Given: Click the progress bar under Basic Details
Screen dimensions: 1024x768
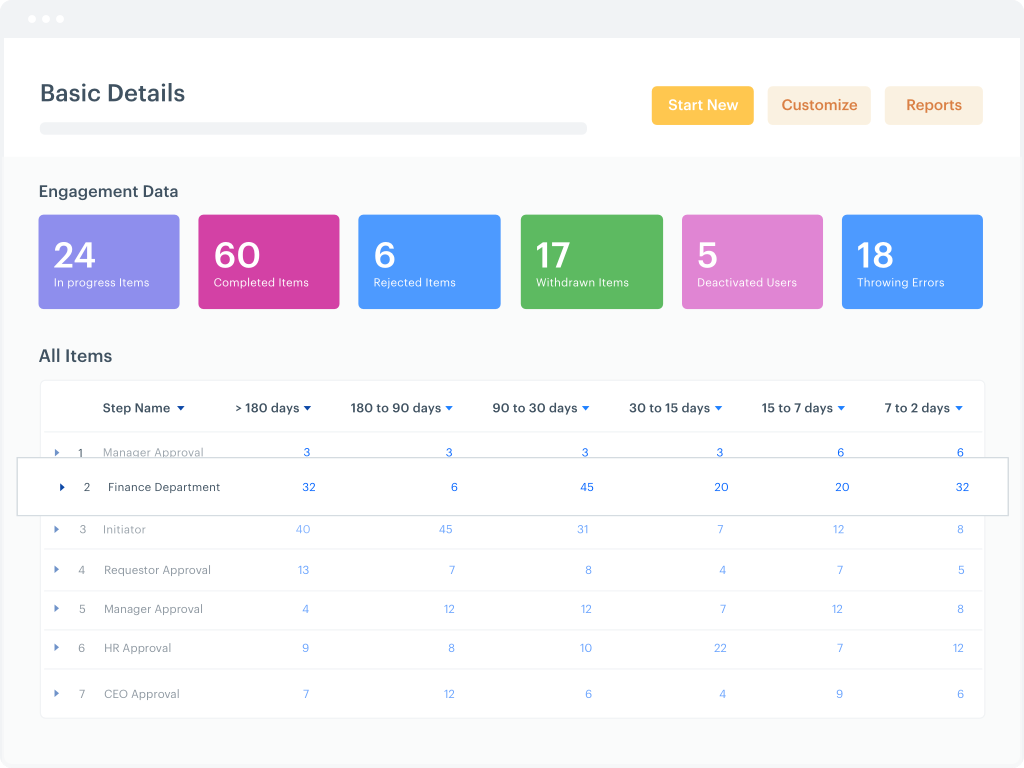Looking at the screenshot, I should point(313,128).
